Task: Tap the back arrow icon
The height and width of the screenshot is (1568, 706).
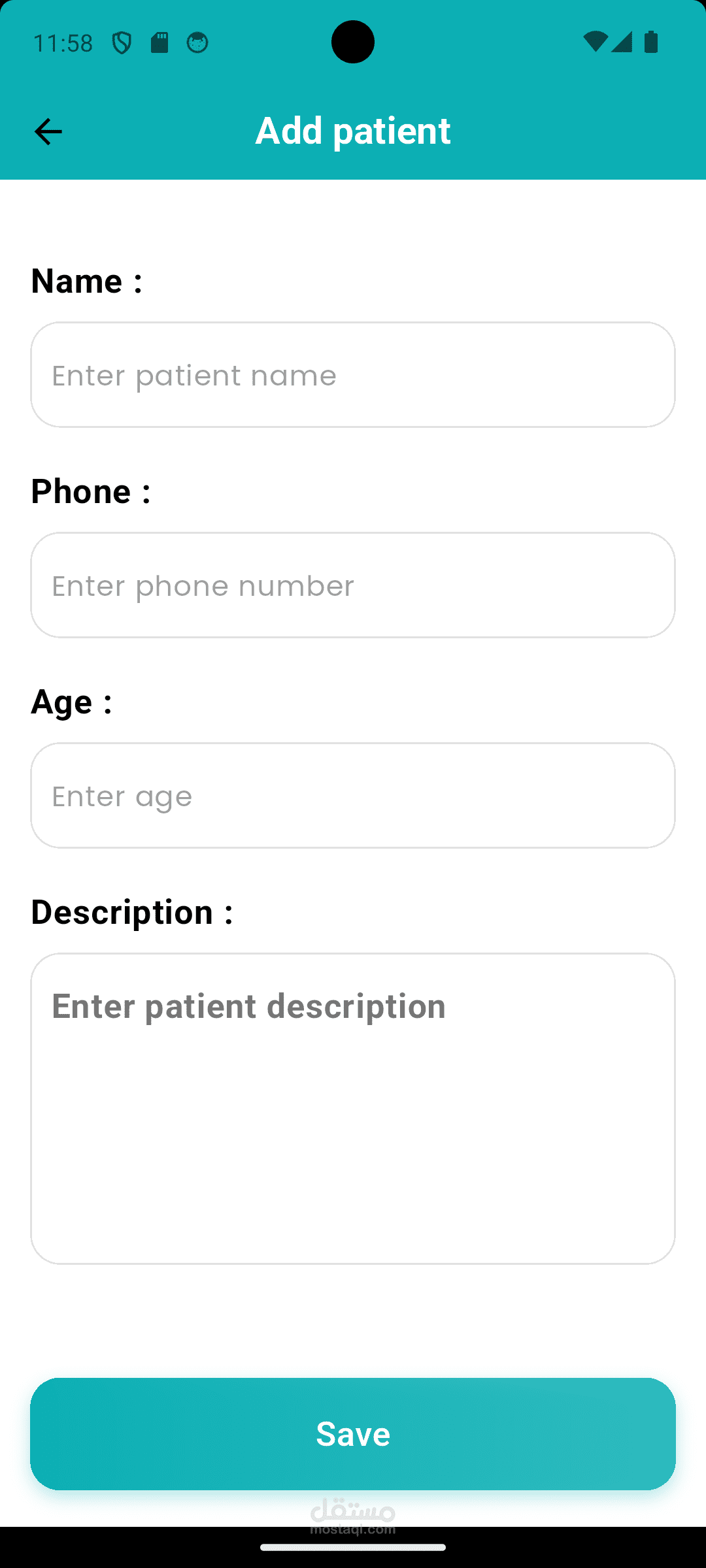Action: pyautogui.click(x=48, y=131)
